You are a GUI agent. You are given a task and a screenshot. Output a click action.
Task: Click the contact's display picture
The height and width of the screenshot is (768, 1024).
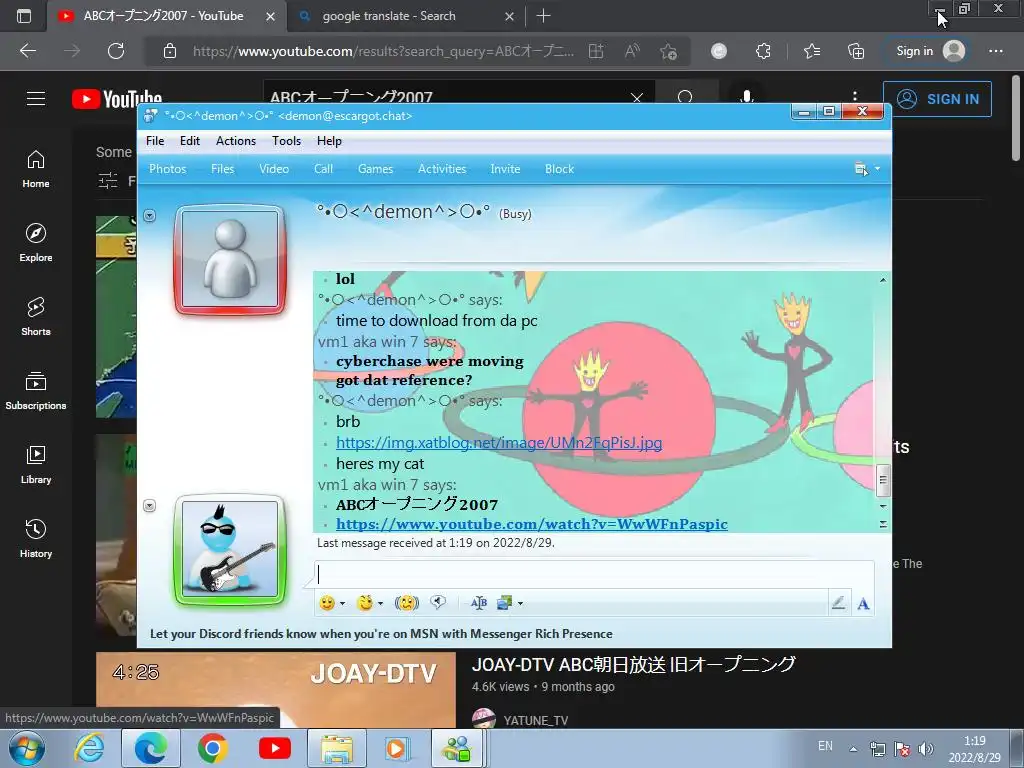tap(230, 259)
